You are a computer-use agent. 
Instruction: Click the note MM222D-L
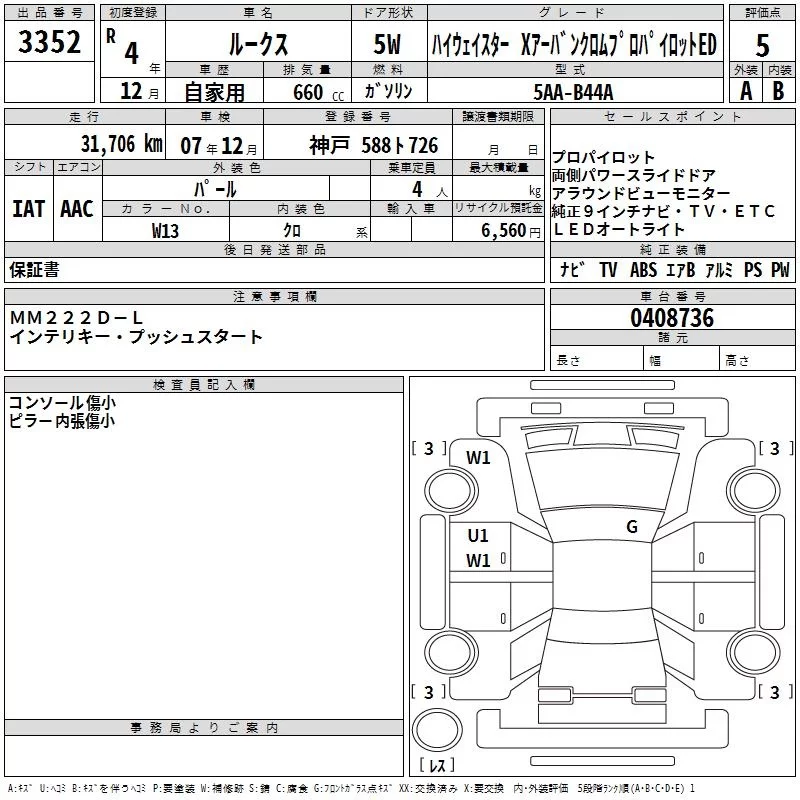coord(77,318)
